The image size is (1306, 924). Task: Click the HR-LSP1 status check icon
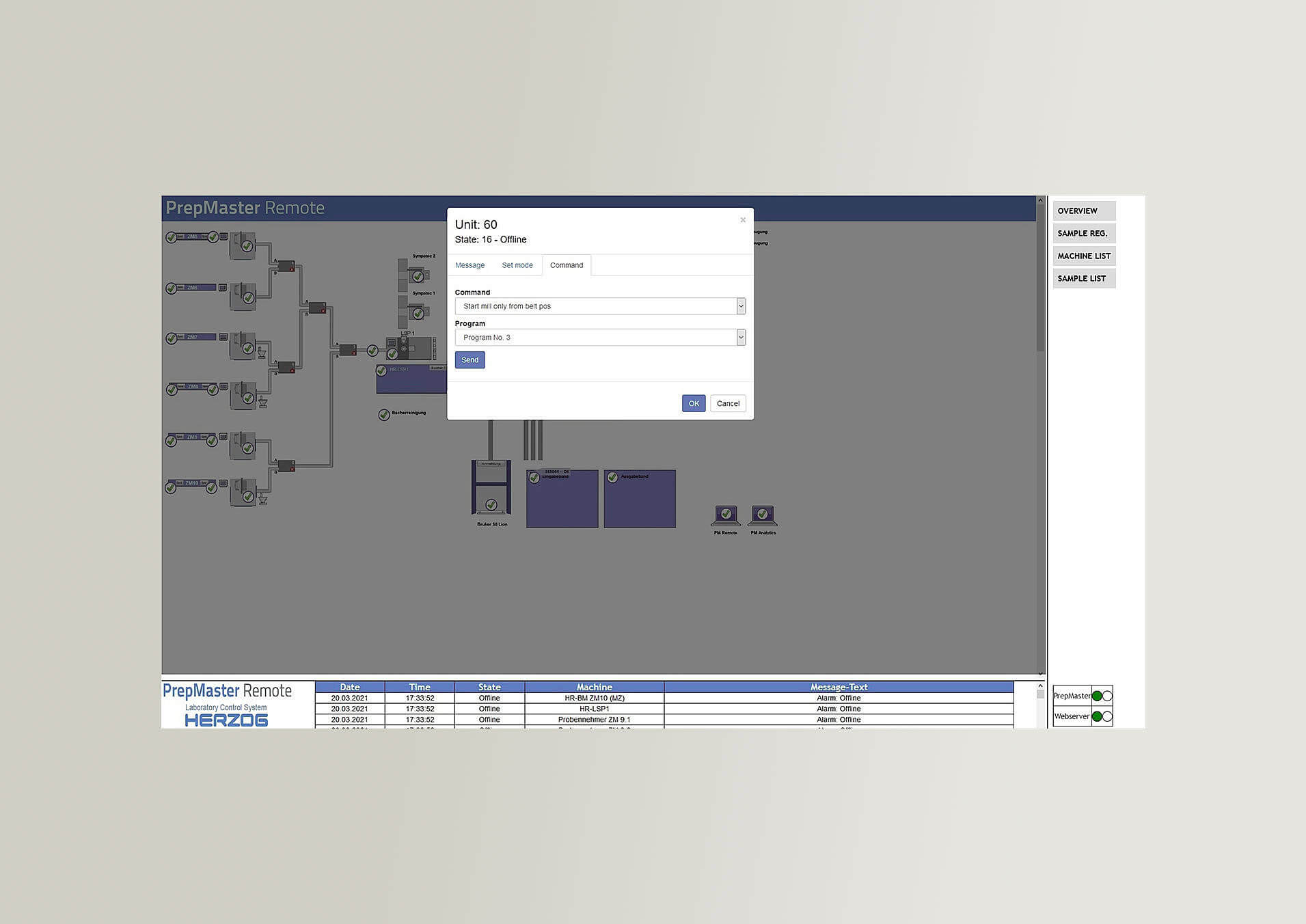click(x=381, y=370)
